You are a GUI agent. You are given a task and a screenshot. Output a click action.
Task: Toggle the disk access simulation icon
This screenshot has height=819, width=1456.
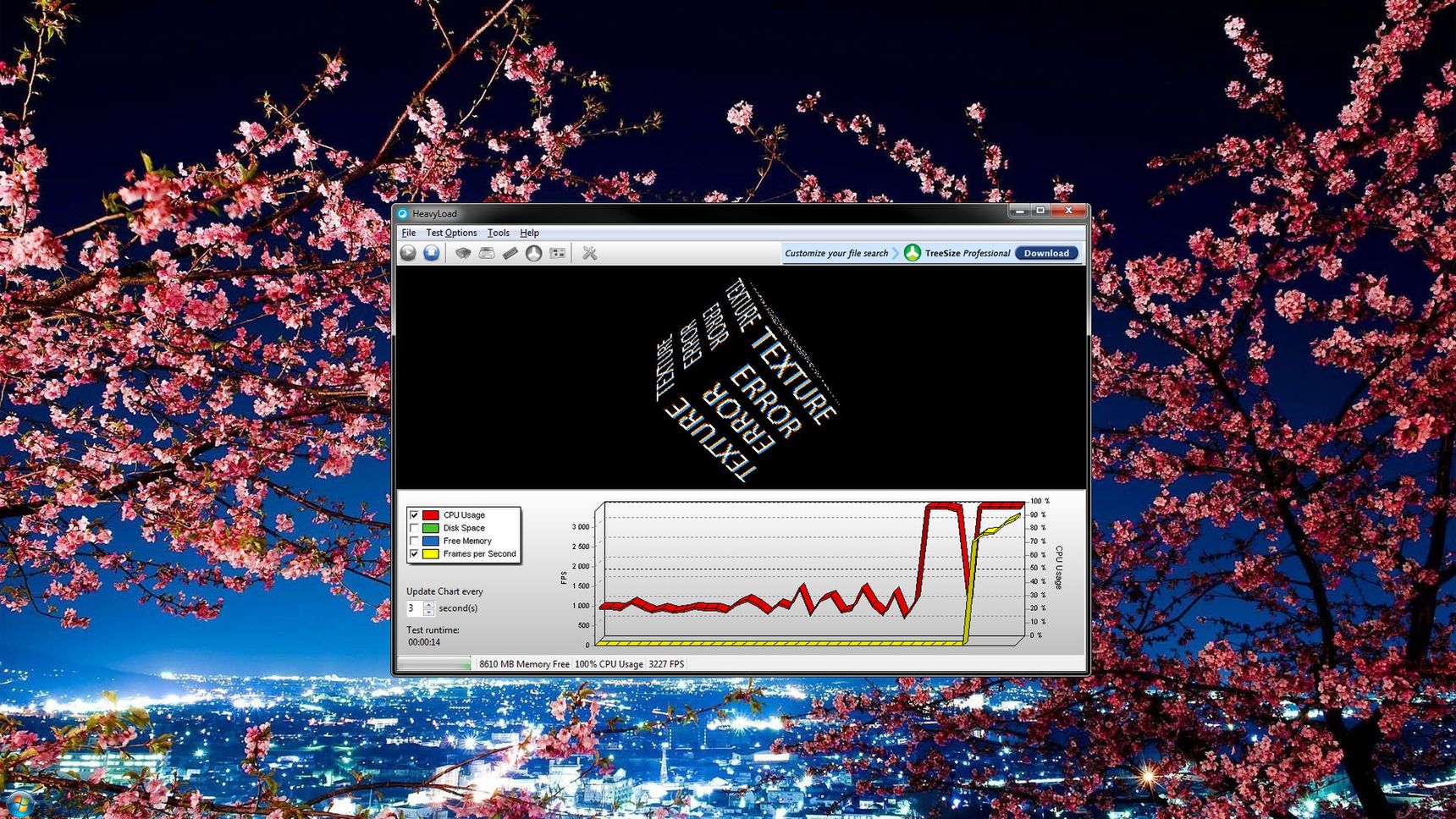click(533, 253)
